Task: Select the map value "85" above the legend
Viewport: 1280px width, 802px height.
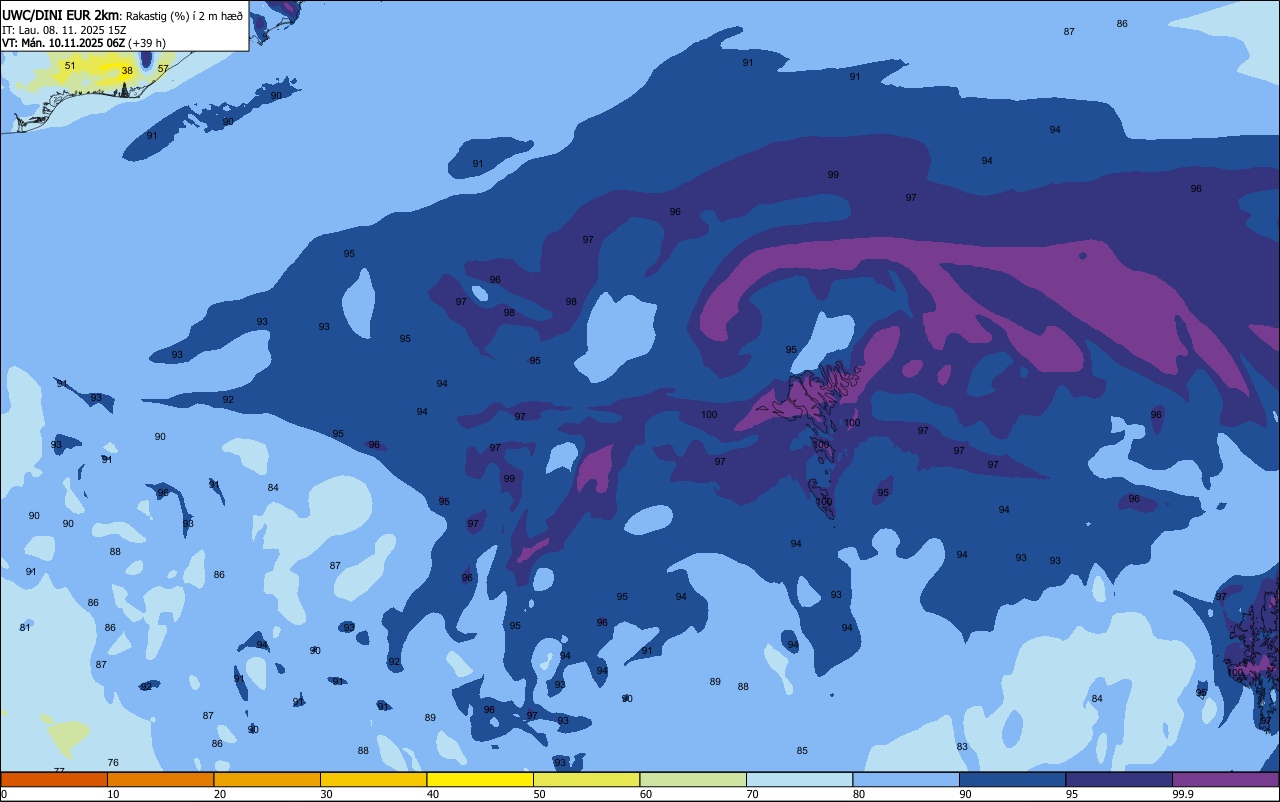Action: [x=802, y=751]
